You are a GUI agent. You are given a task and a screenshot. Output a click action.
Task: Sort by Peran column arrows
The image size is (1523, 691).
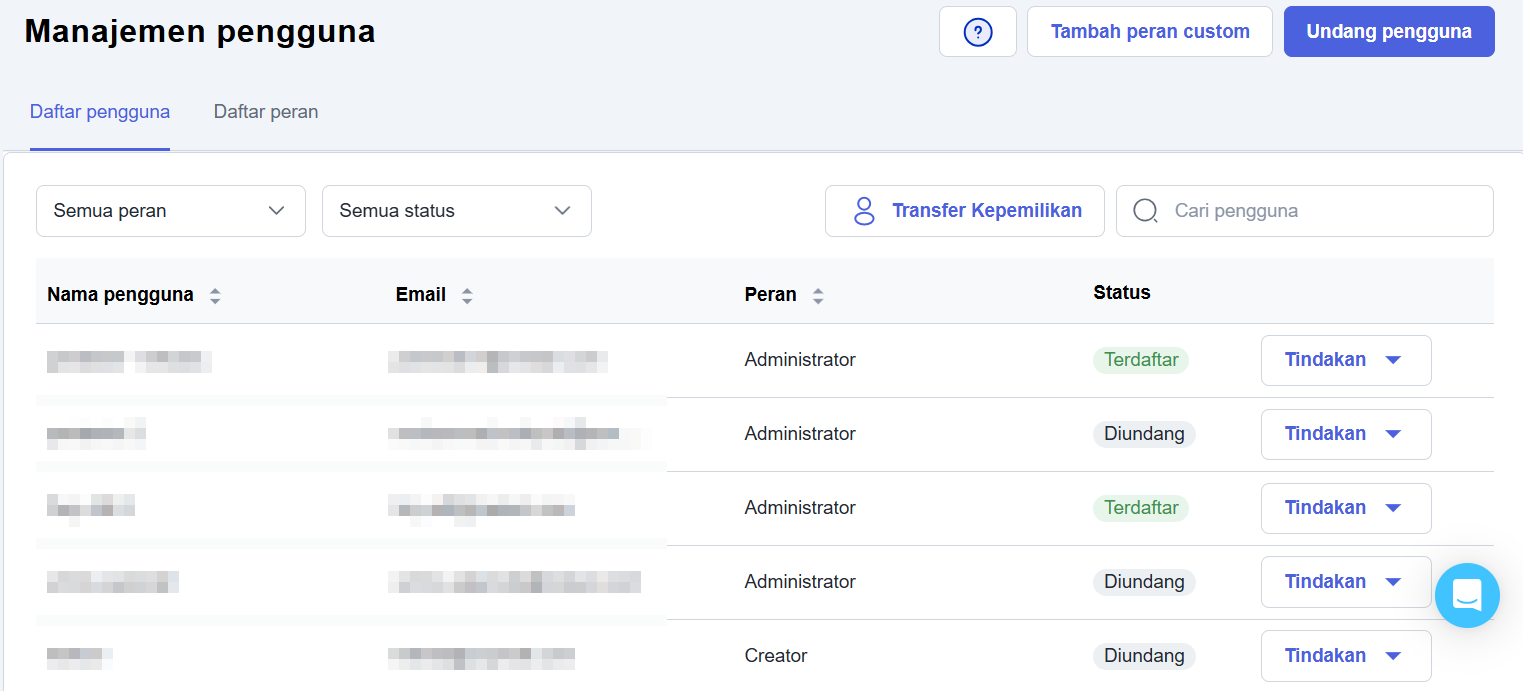tap(818, 296)
